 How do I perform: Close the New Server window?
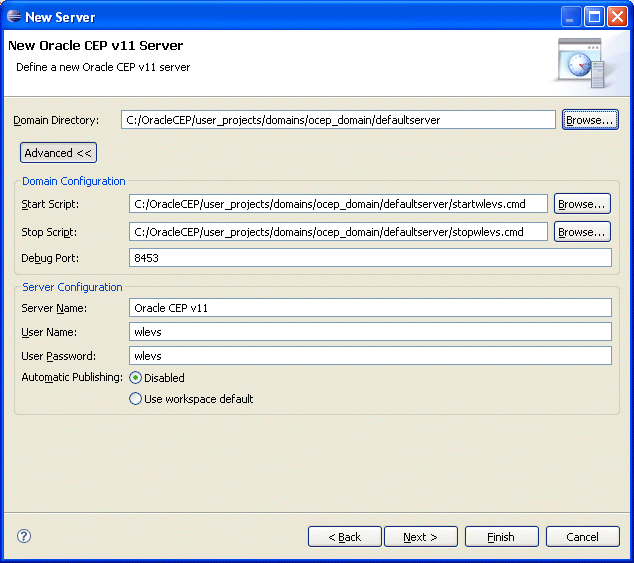[617, 17]
